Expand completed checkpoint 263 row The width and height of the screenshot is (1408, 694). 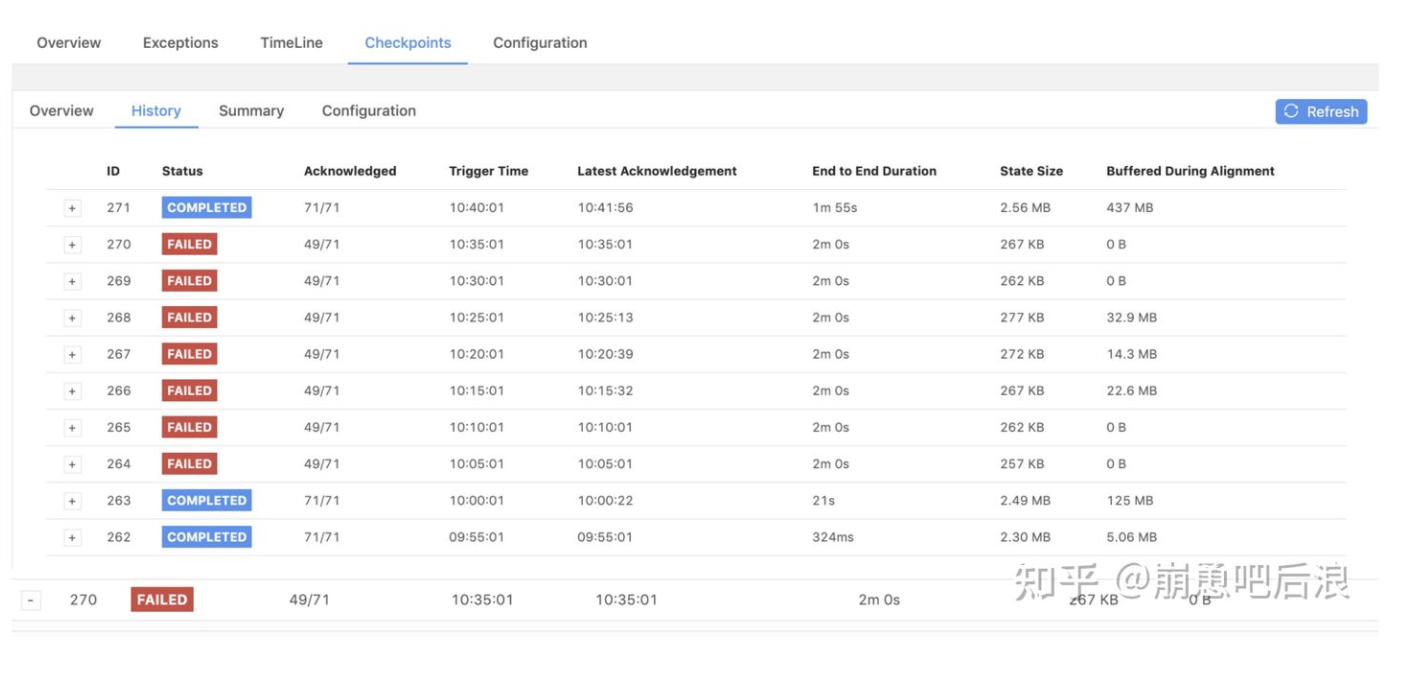tap(72, 501)
